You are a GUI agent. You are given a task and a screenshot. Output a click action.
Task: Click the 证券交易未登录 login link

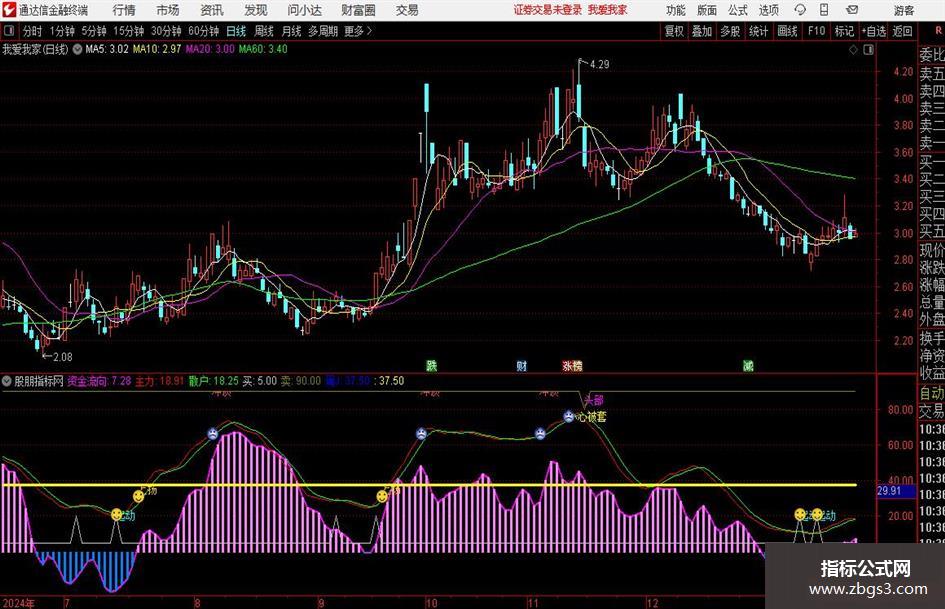[548, 10]
